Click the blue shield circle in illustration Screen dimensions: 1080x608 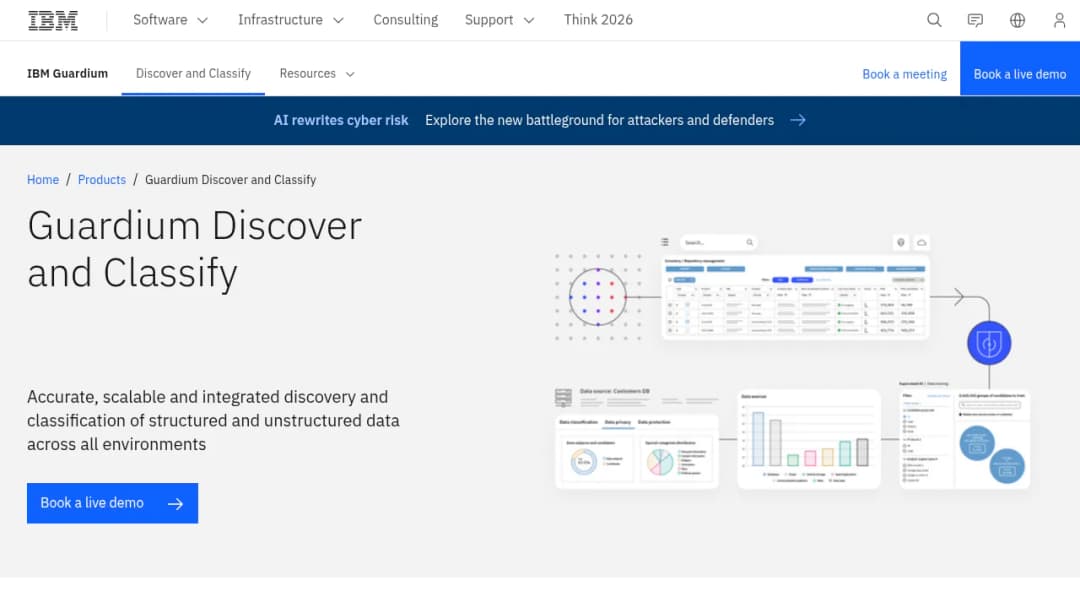(989, 343)
